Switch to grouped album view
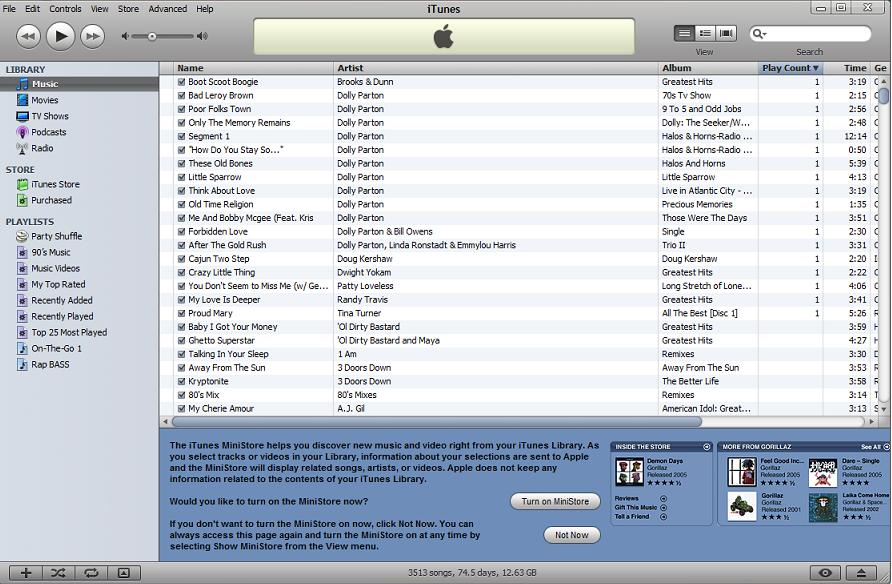Screen dimensions: 892x584 pyautogui.click(x=705, y=34)
